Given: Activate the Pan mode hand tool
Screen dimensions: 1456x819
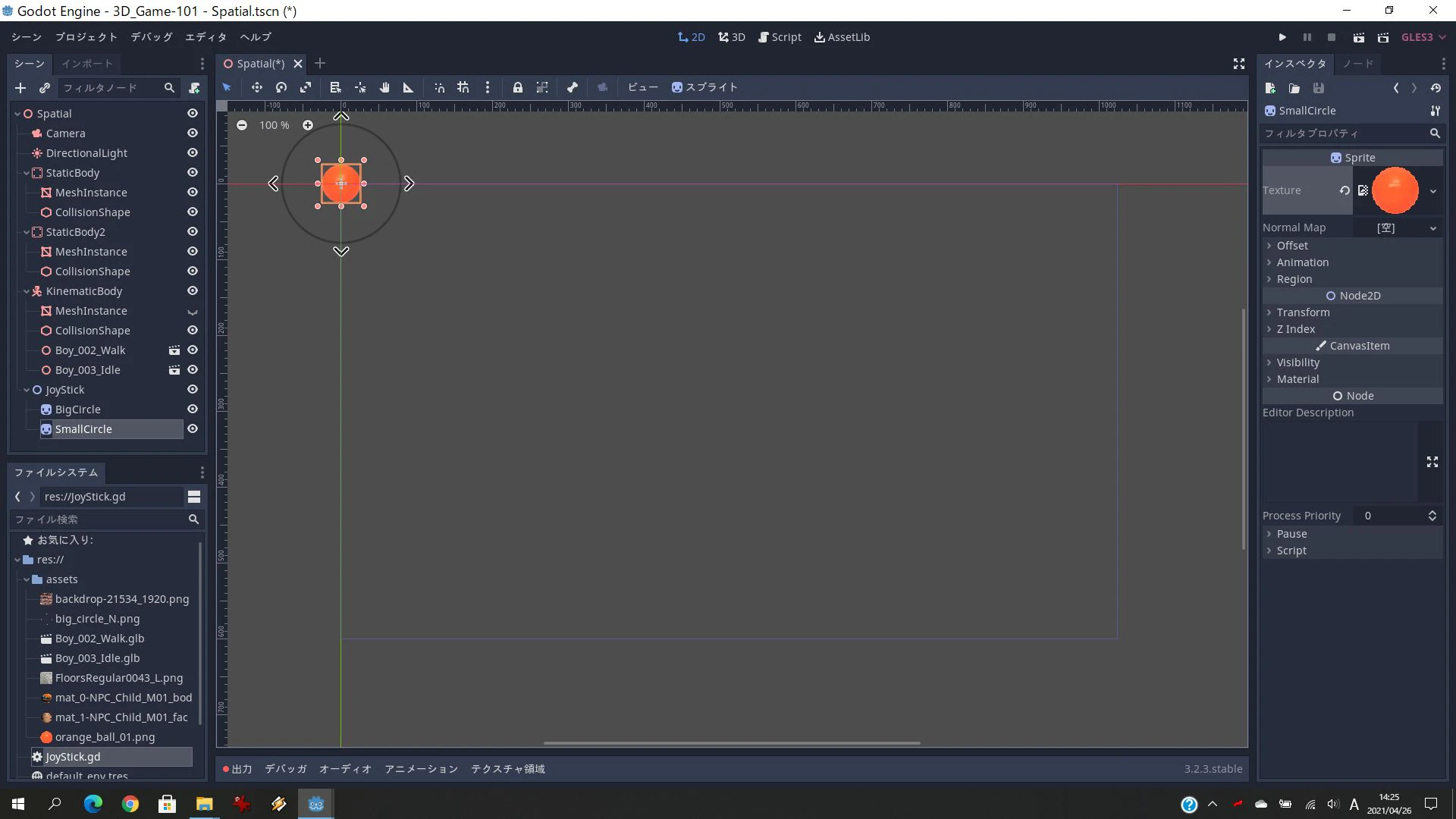Looking at the screenshot, I should coord(384,87).
